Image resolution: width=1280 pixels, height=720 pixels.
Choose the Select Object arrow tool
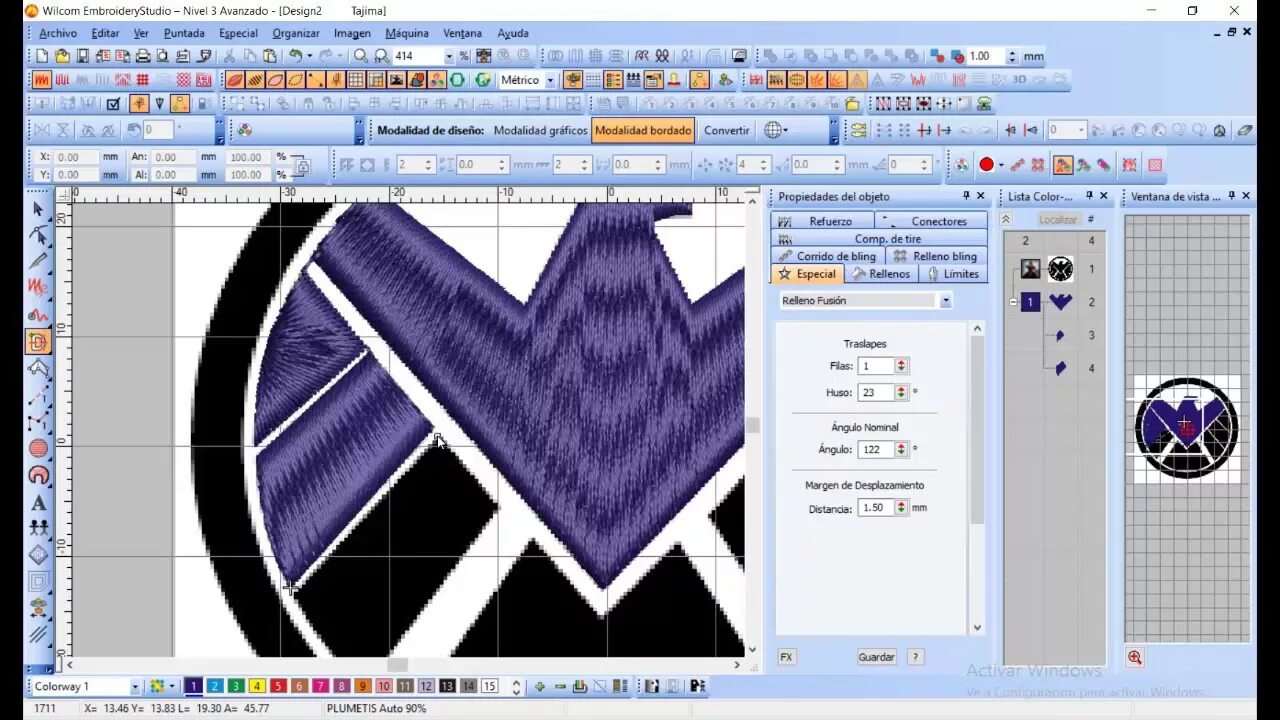(38, 208)
